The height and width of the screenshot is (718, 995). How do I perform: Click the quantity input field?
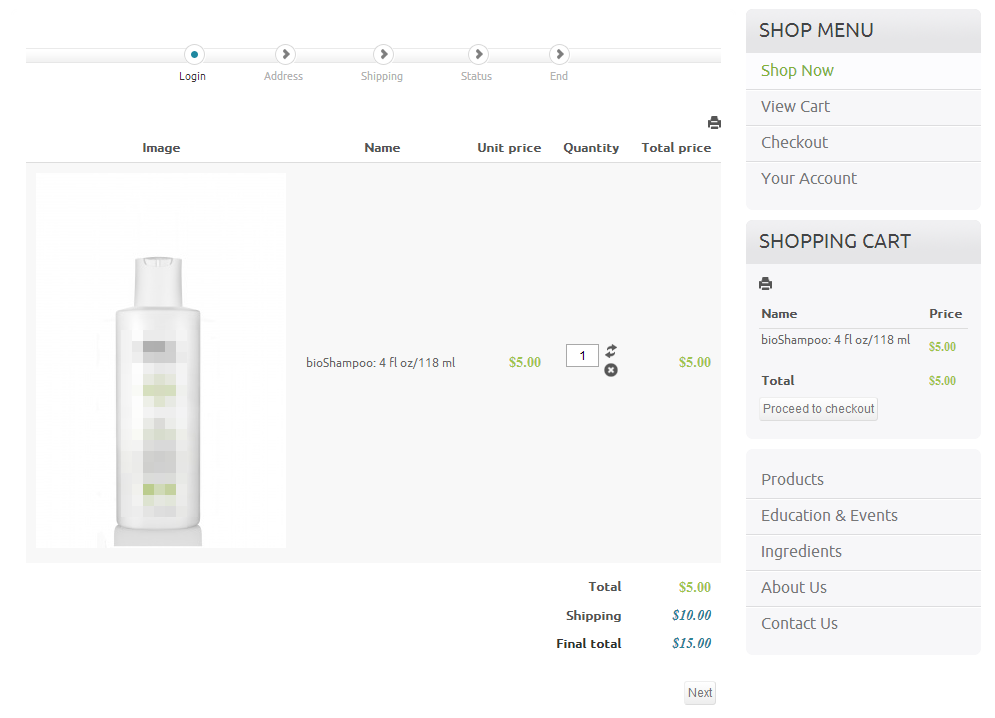pyautogui.click(x=582, y=355)
